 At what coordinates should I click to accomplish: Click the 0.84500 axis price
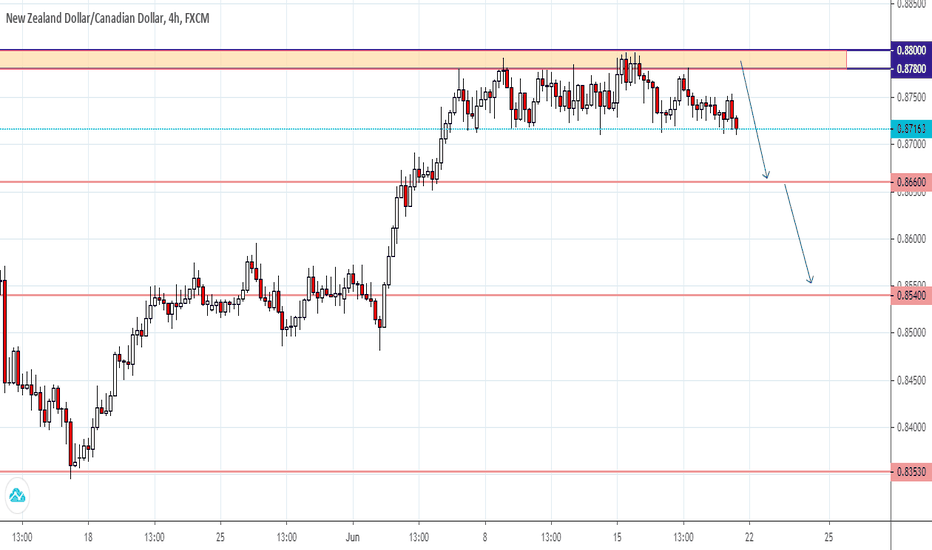pyautogui.click(x=911, y=380)
